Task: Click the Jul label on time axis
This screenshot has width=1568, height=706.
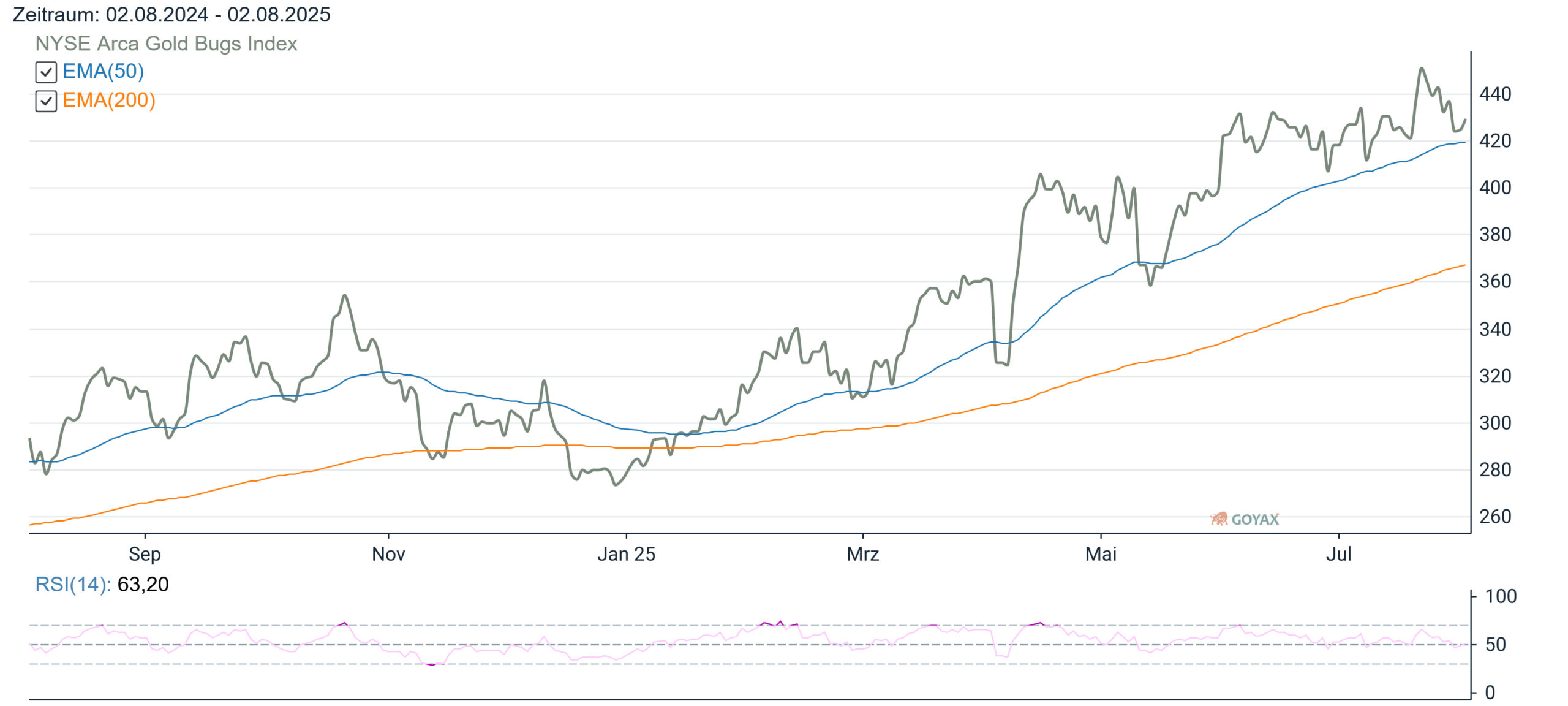Action: [1338, 554]
